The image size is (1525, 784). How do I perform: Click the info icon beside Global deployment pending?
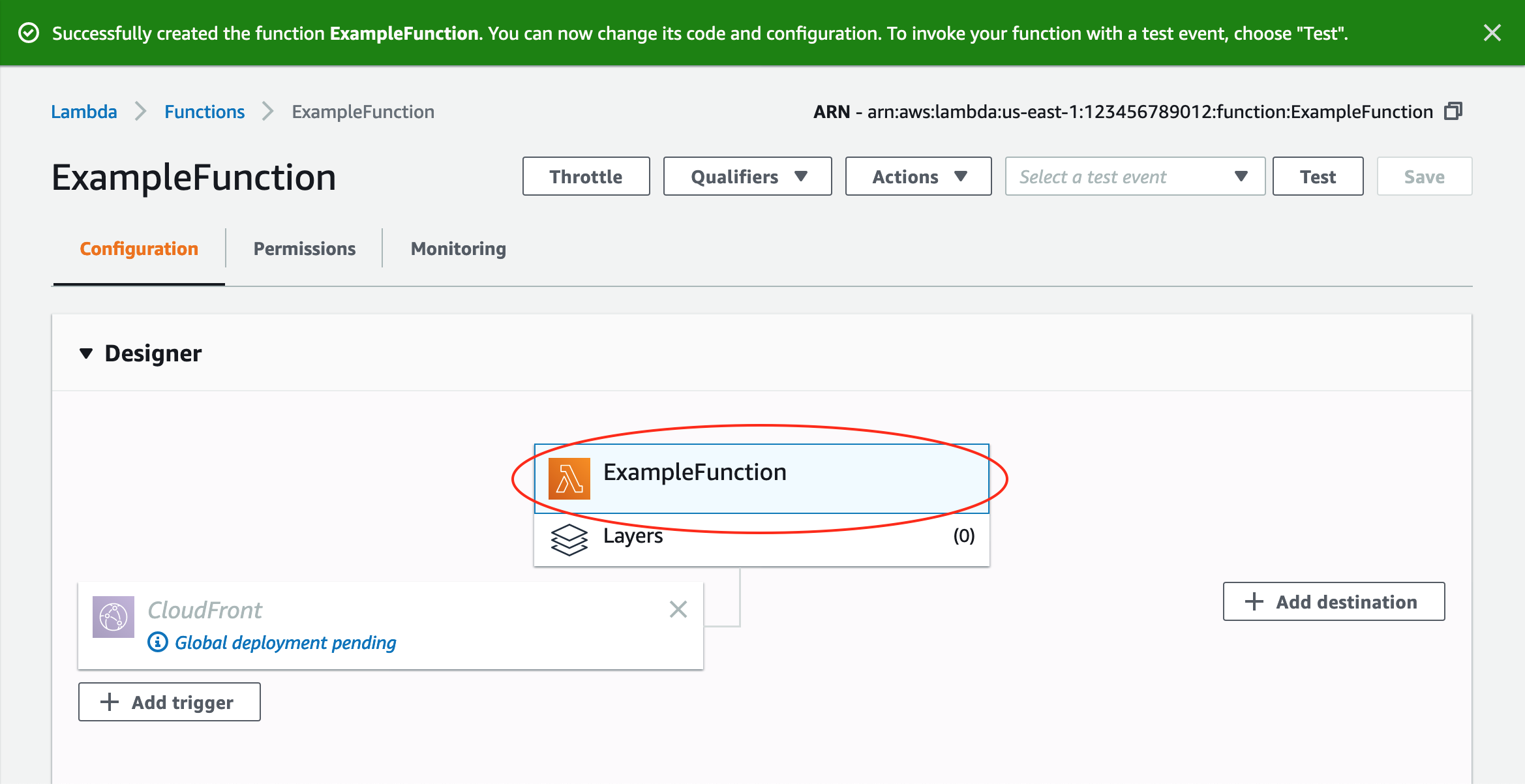coord(158,642)
